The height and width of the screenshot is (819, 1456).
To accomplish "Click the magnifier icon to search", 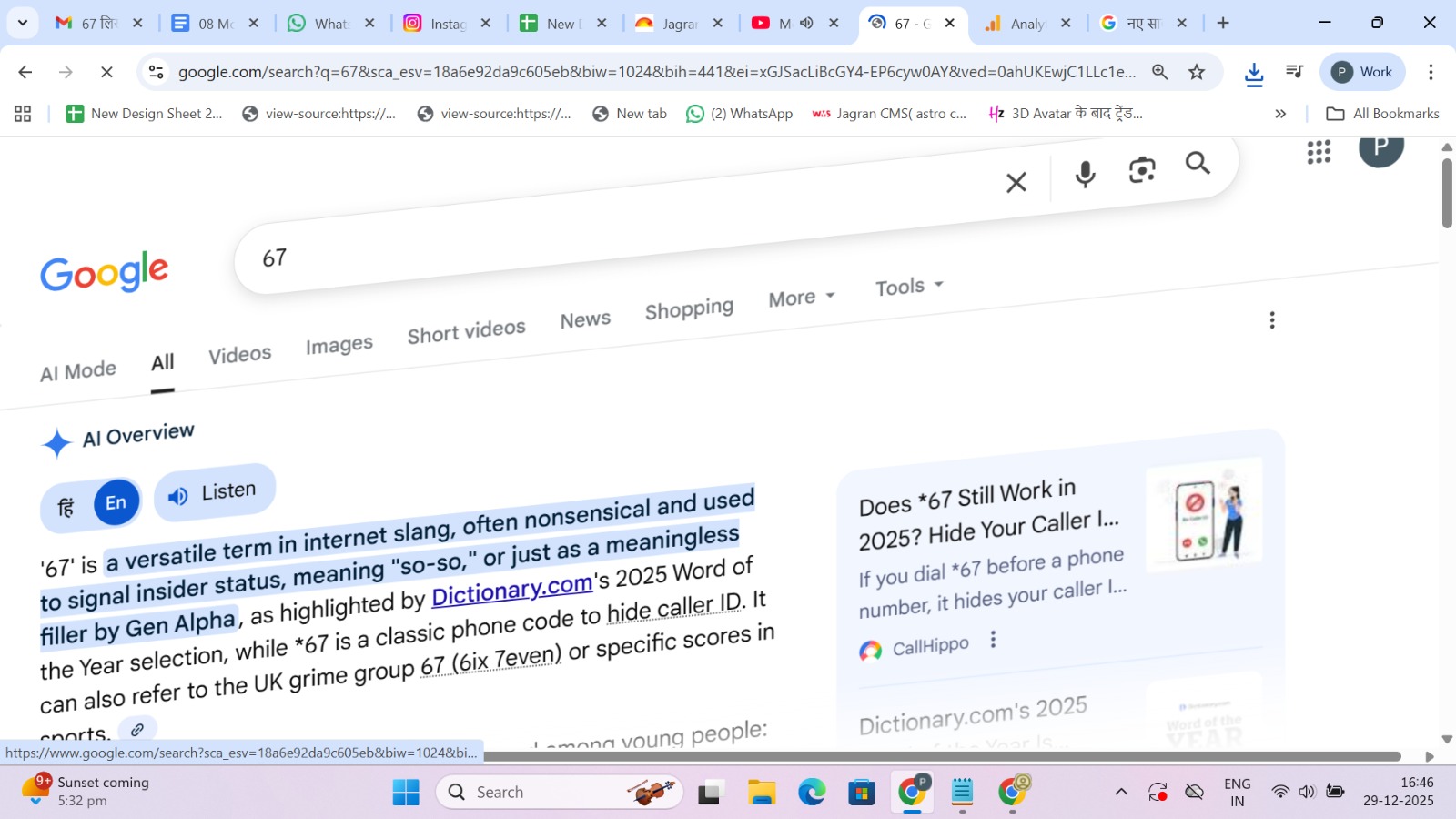I will coord(1198,164).
